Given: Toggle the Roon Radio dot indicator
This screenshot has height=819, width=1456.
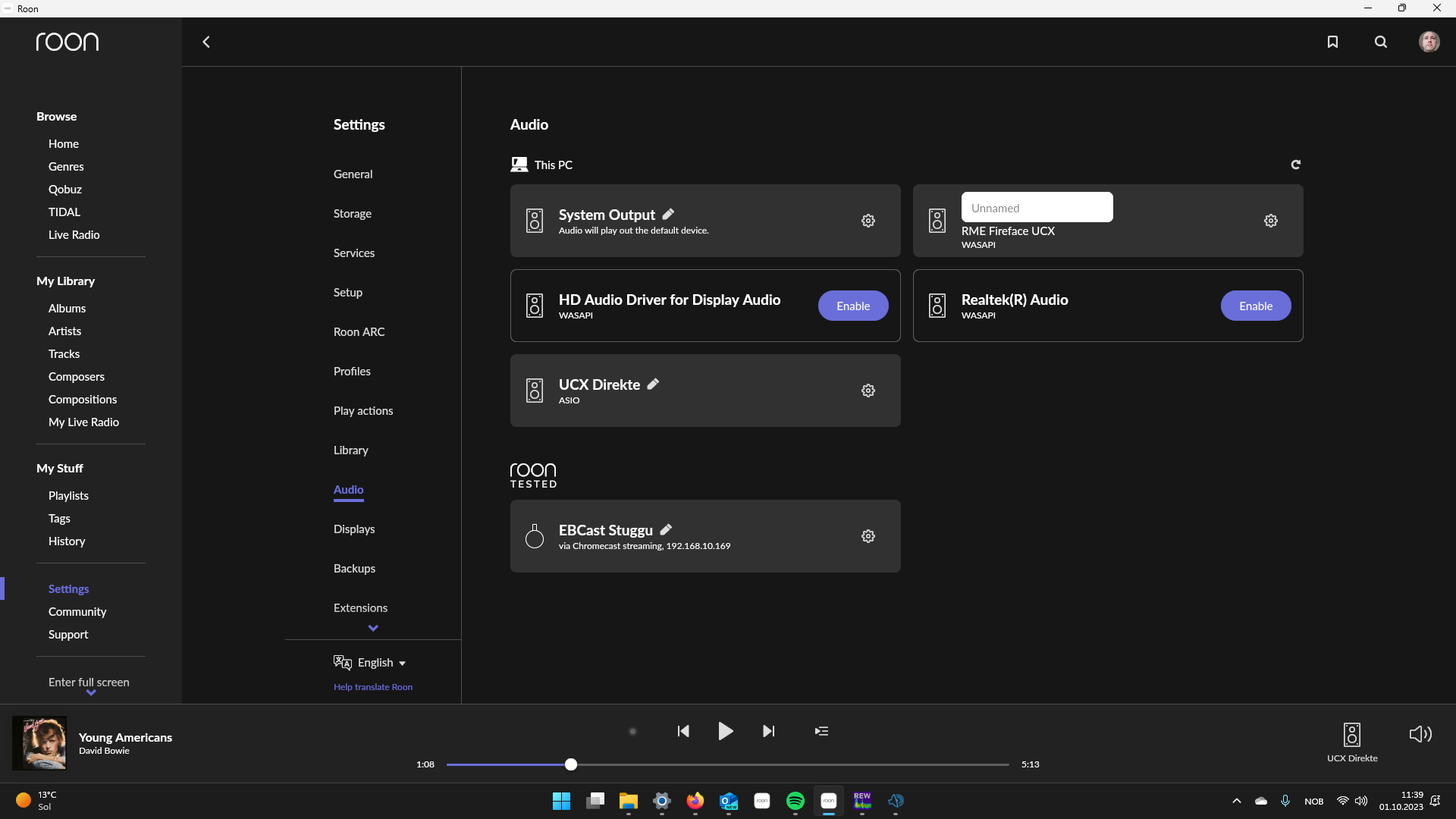Looking at the screenshot, I should [x=632, y=732].
